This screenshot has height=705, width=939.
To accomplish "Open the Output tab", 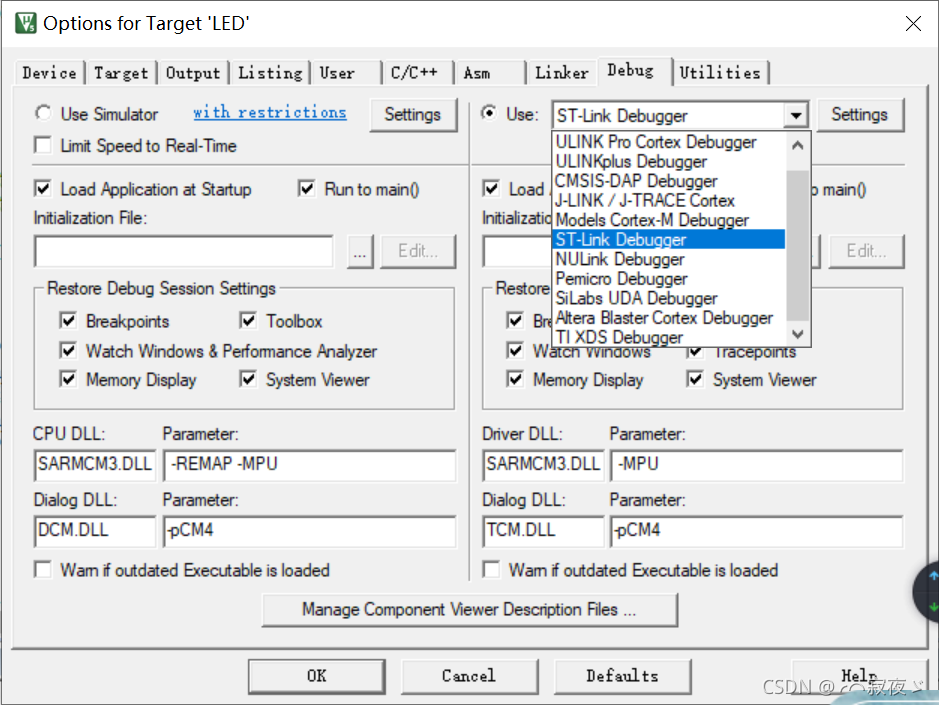I will click(x=193, y=73).
